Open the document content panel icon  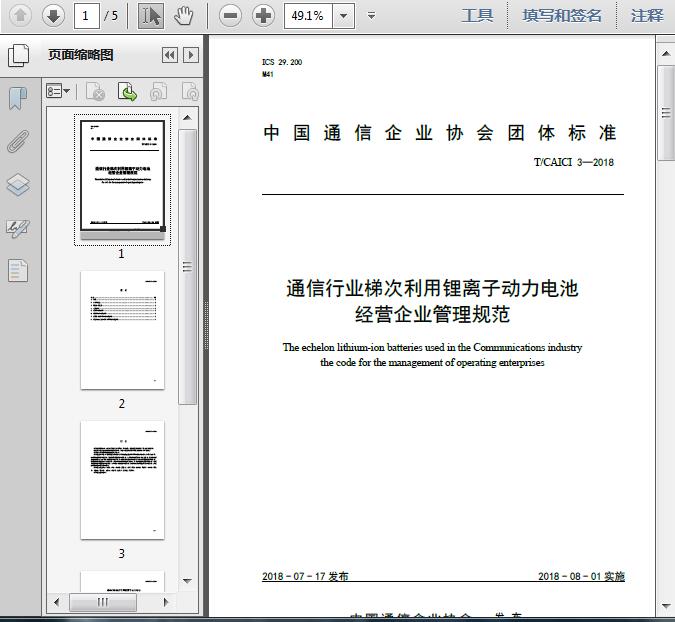(x=18, y=270)
